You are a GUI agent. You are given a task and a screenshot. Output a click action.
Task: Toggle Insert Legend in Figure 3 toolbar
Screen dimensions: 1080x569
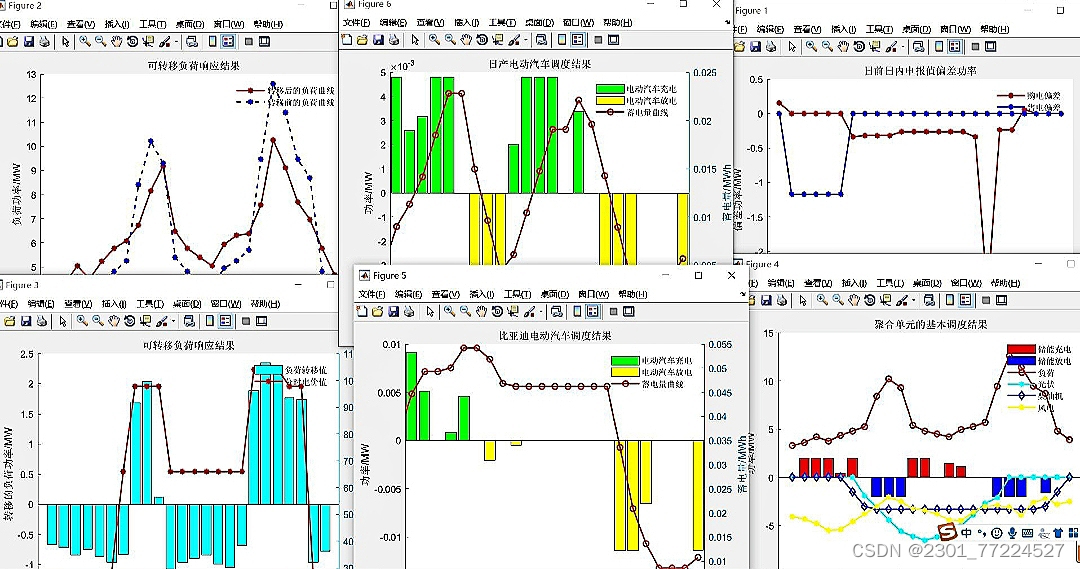coord(225,321)
